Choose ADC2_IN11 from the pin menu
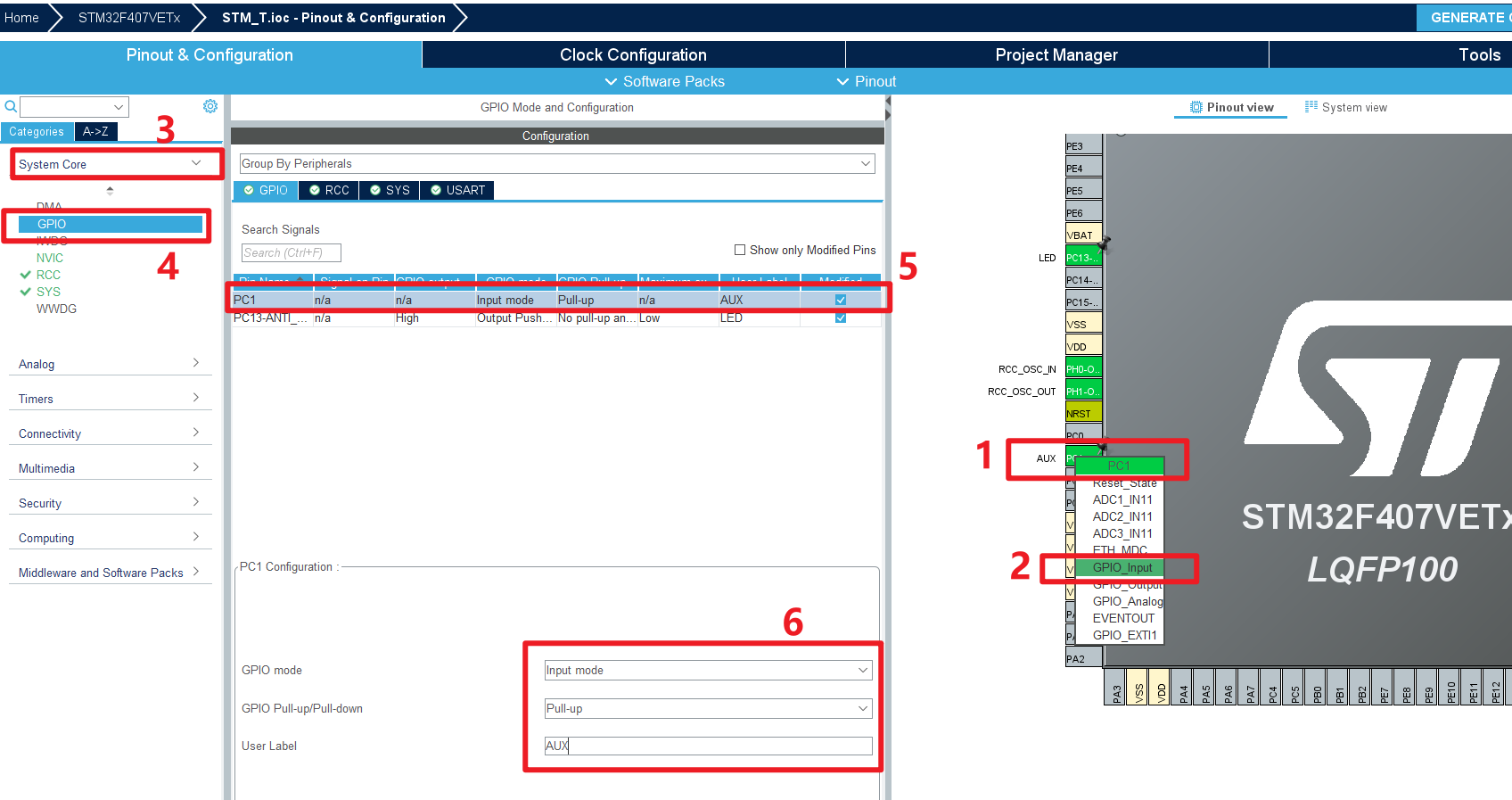 click(x=1122, y=516)
